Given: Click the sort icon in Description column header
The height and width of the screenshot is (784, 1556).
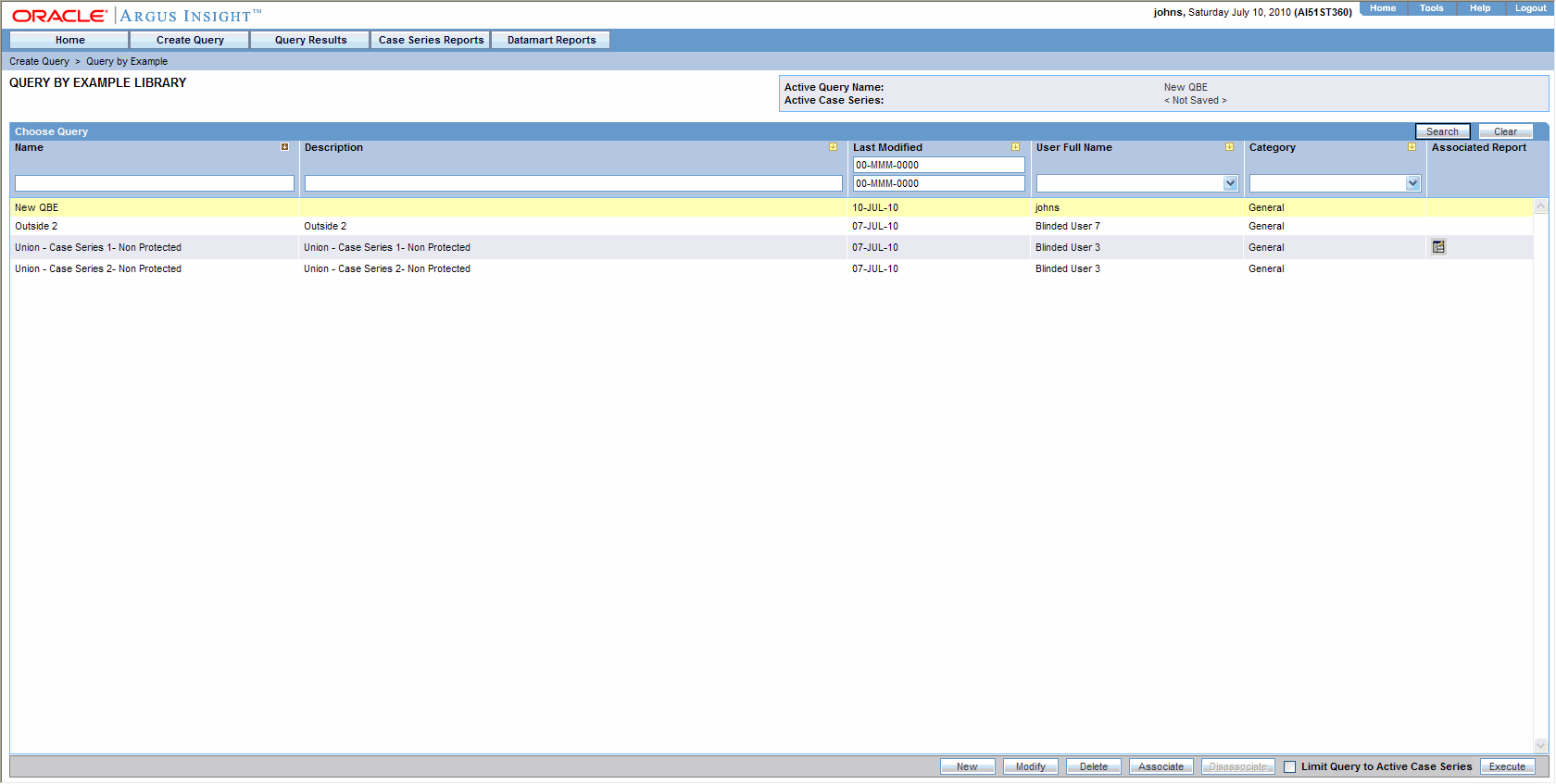Looking at the screenshot, I should pos(833,147).
